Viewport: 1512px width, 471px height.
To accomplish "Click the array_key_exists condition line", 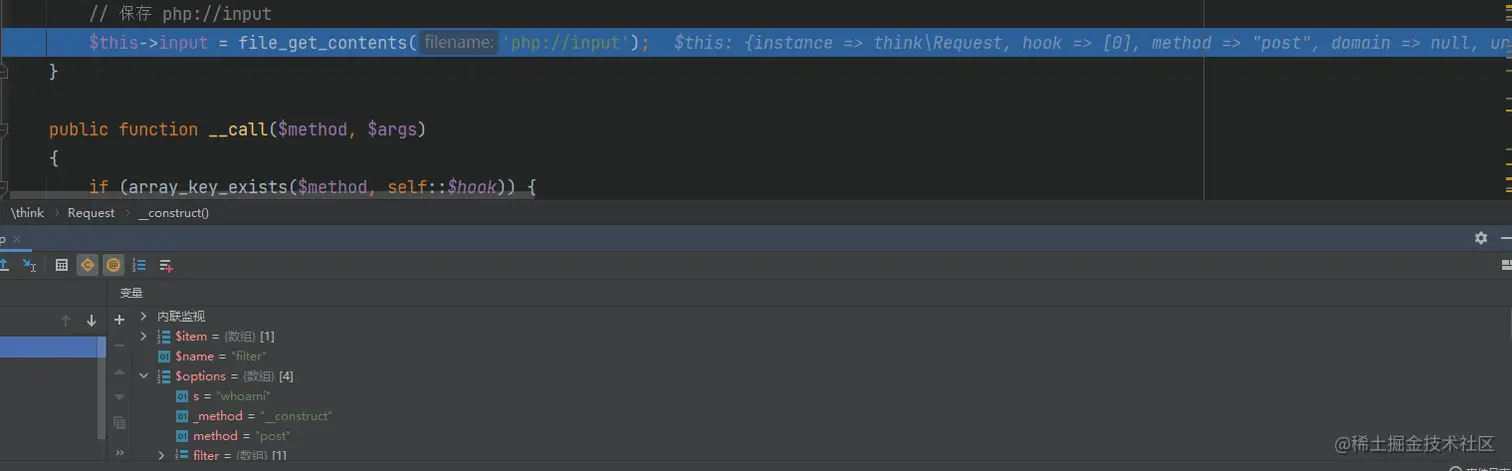I will (x=313, y=187).
